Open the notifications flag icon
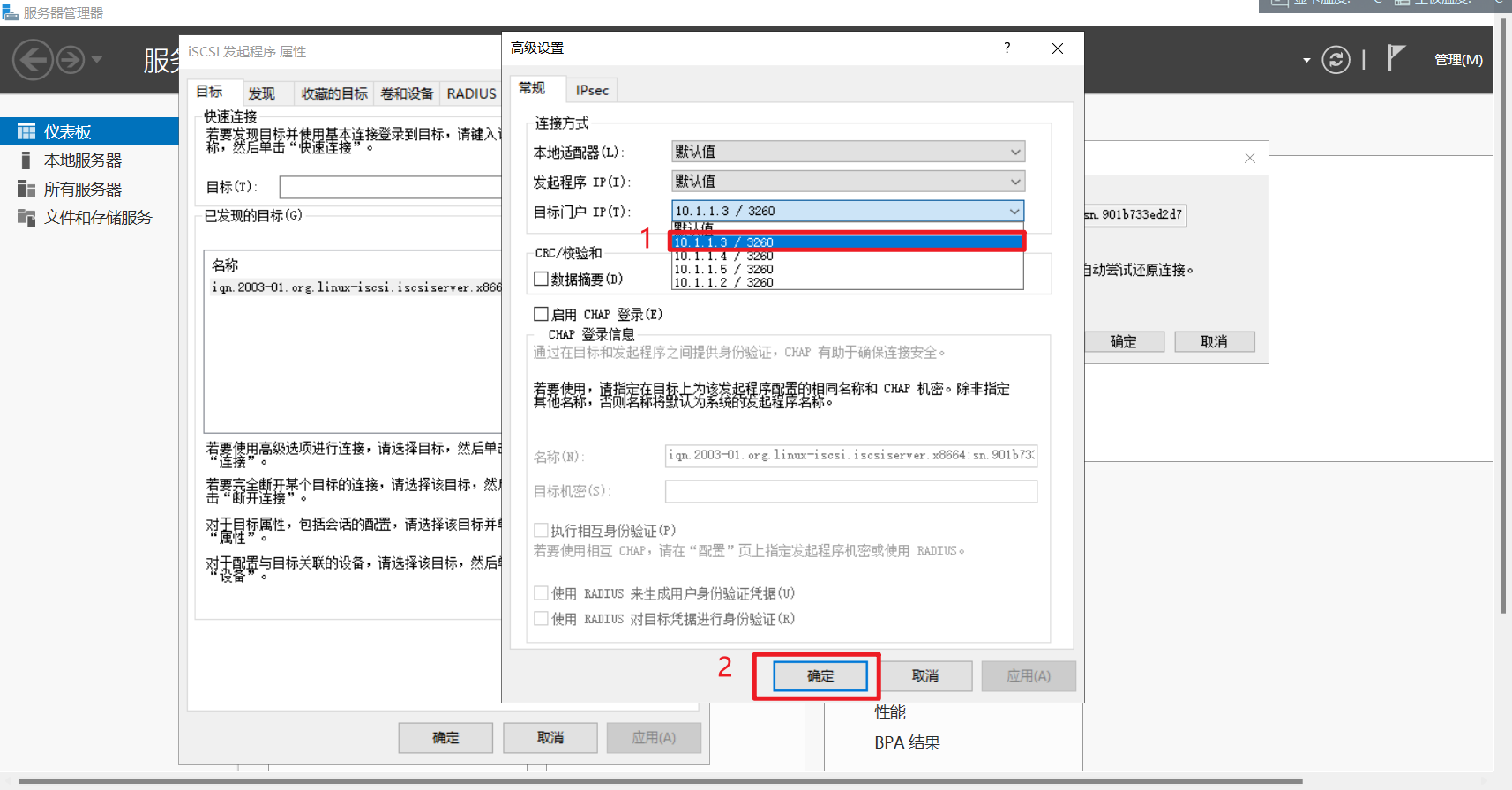 coord(1396,58)
